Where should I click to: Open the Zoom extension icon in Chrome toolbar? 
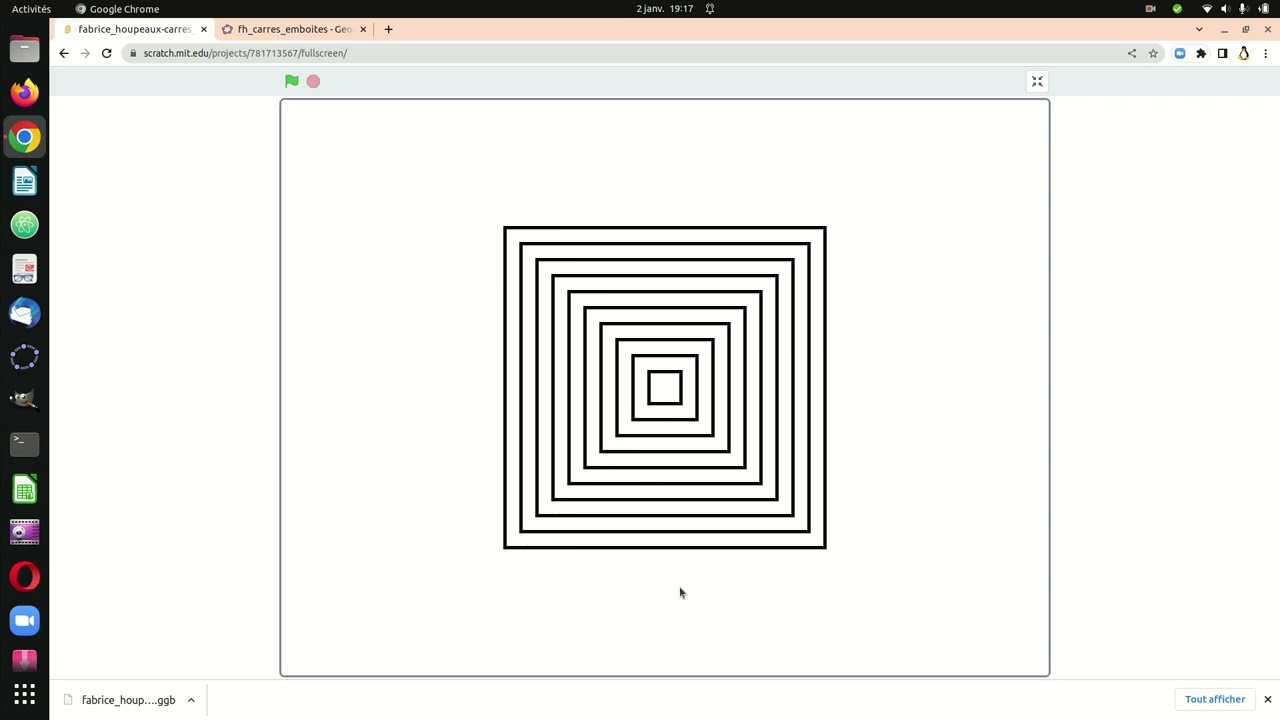(x=1180, y=53)
